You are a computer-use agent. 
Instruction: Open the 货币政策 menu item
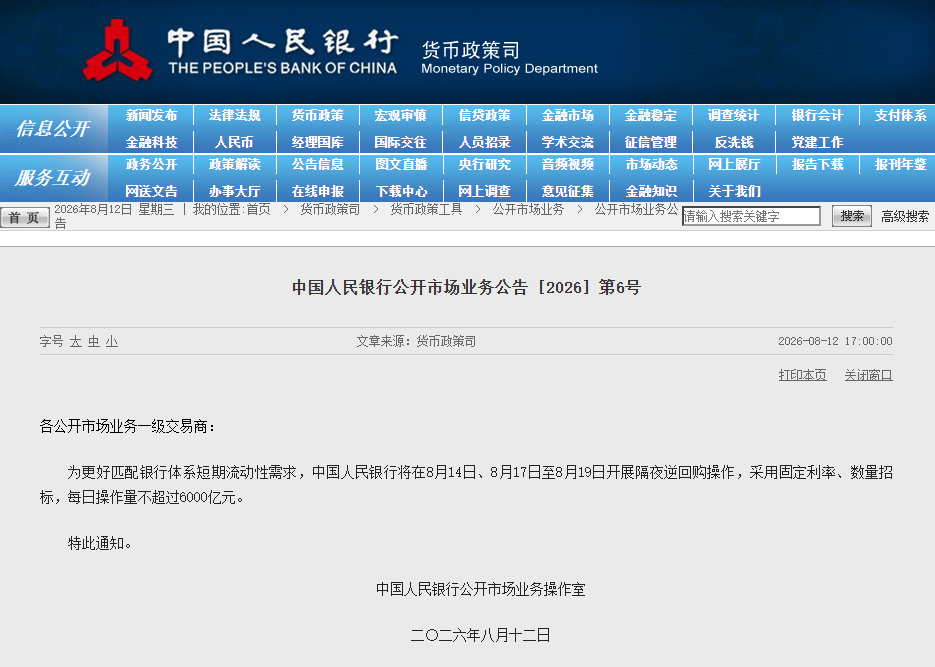click(x=318, y=115)
